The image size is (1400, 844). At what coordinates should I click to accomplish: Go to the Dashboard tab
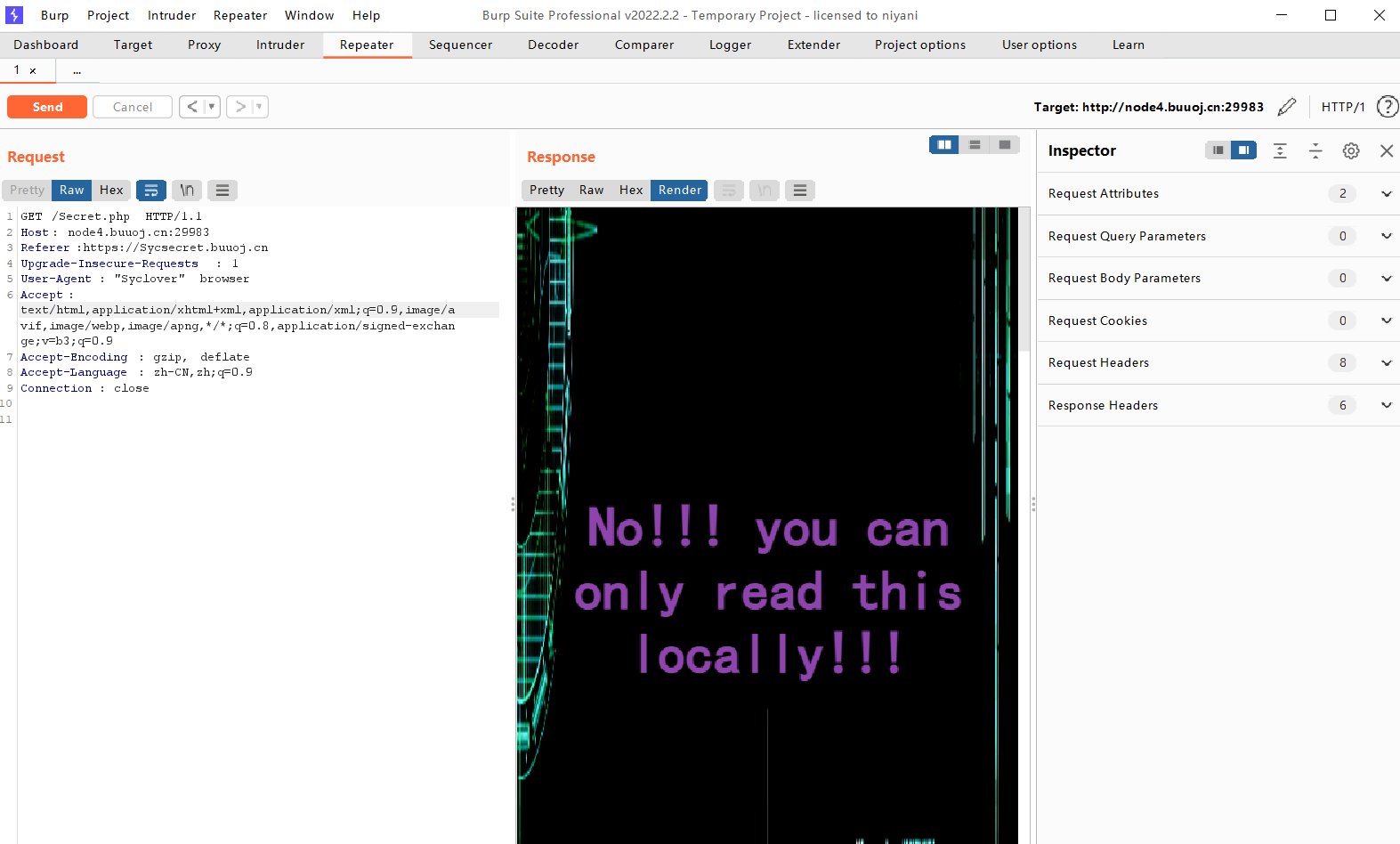(x=46, y=45)
